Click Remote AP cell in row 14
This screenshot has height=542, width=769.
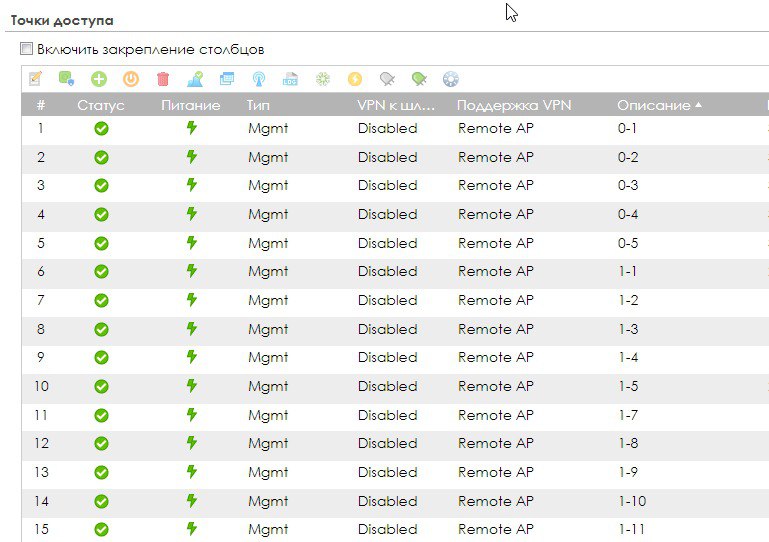496,501
